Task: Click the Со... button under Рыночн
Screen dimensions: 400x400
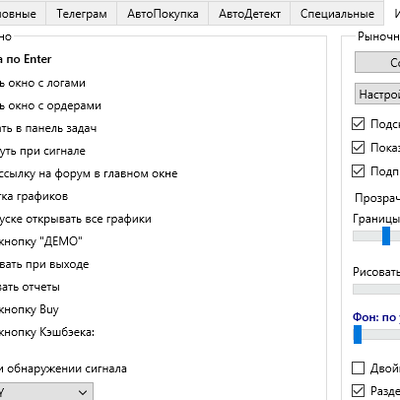Action: [377, 62]
